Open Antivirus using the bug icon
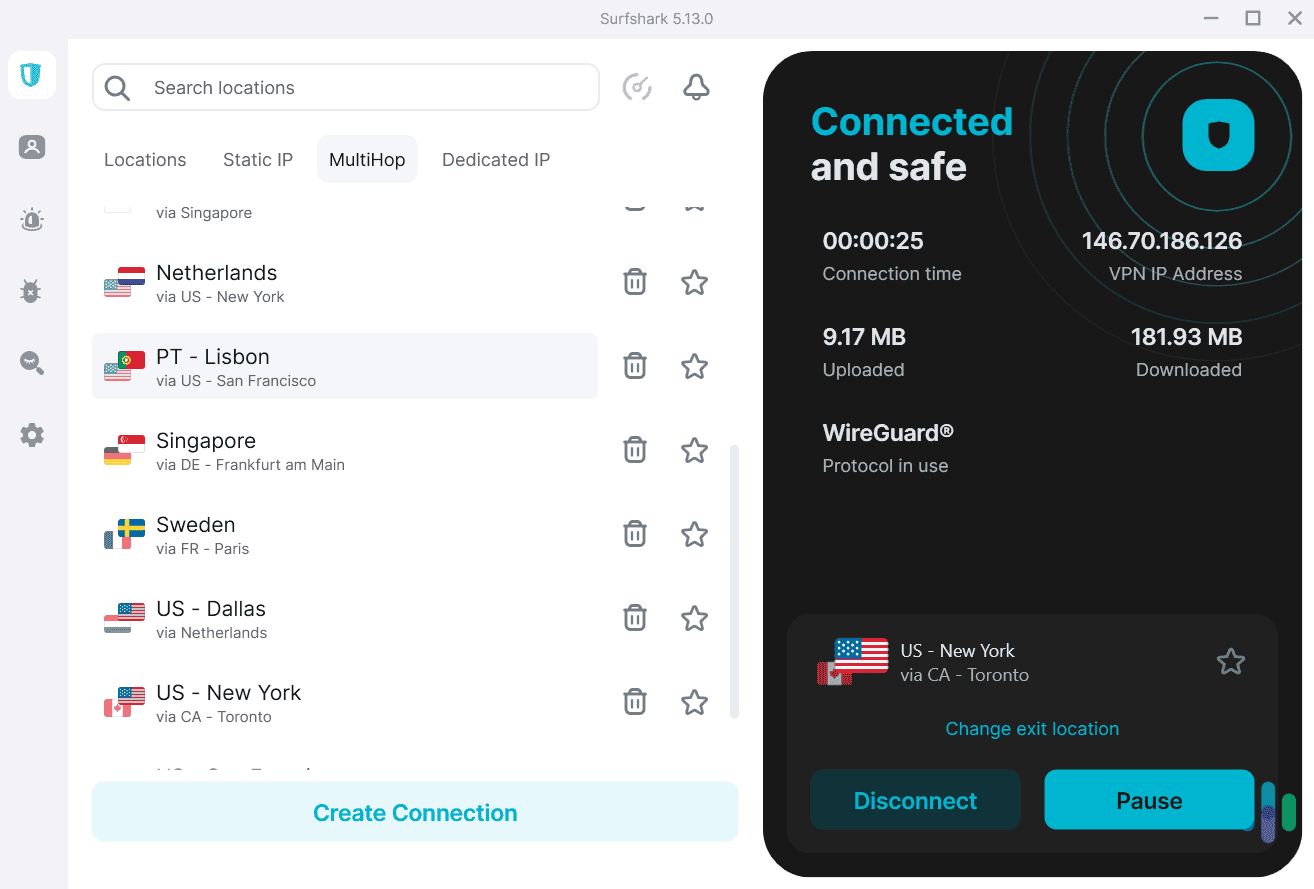This screenshot has height=889, width=1314. [31, 291]
